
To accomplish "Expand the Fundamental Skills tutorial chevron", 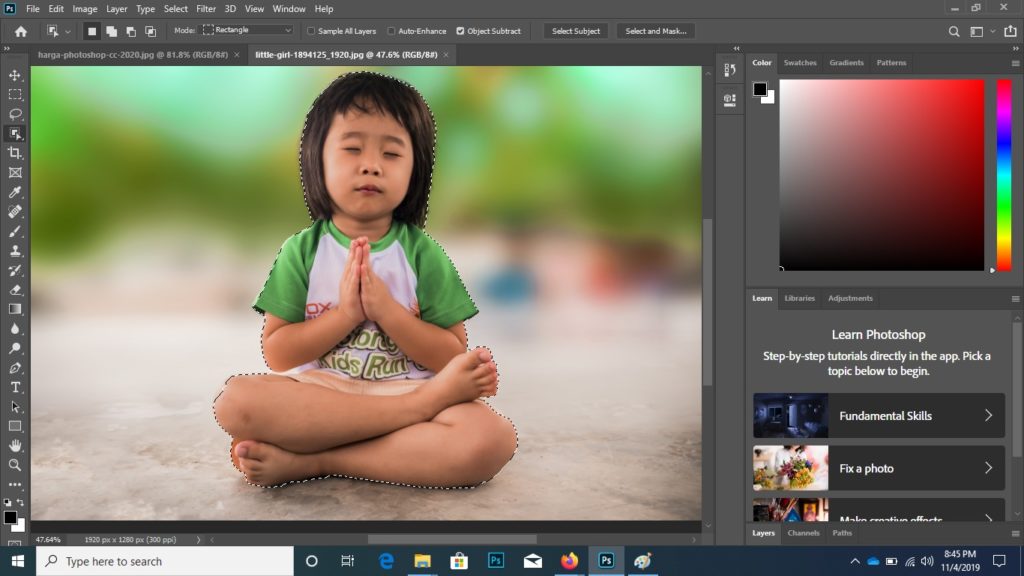I will pyautogui.click(x=989, y=415).
